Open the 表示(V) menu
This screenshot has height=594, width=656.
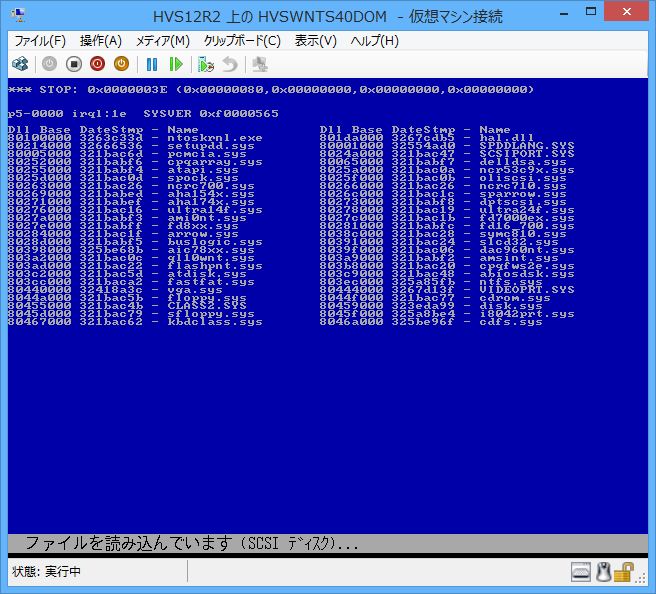(x=315, y=41)
